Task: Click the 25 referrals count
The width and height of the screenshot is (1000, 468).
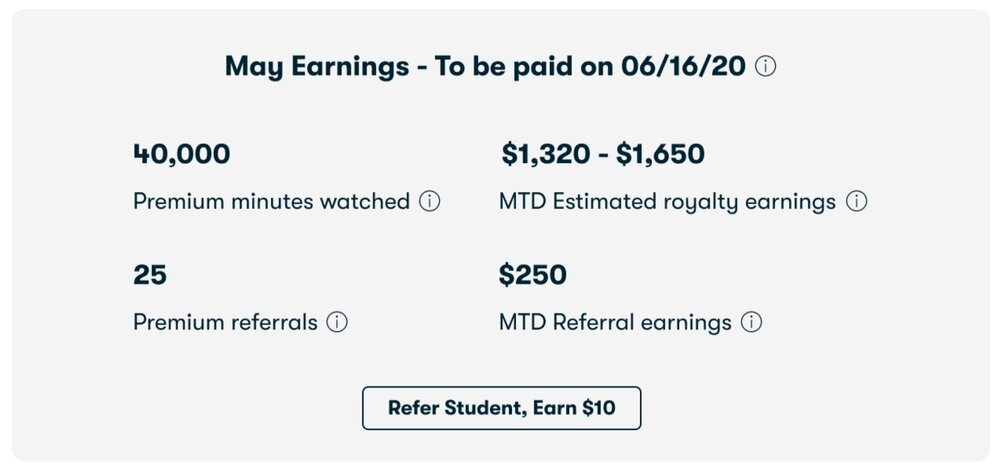Action: [150, 275]
